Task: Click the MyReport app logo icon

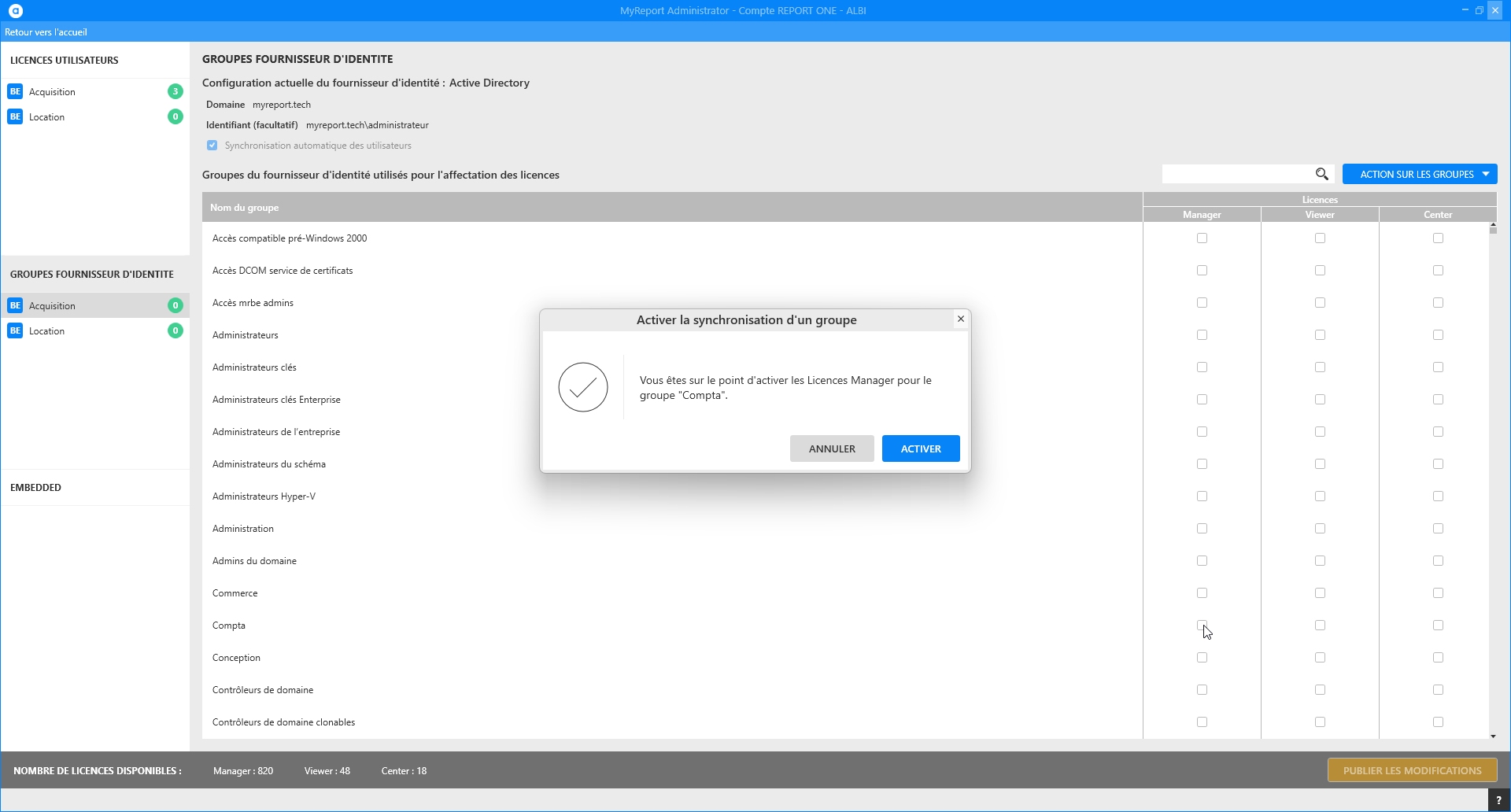Action: click(x=16, y=10)
